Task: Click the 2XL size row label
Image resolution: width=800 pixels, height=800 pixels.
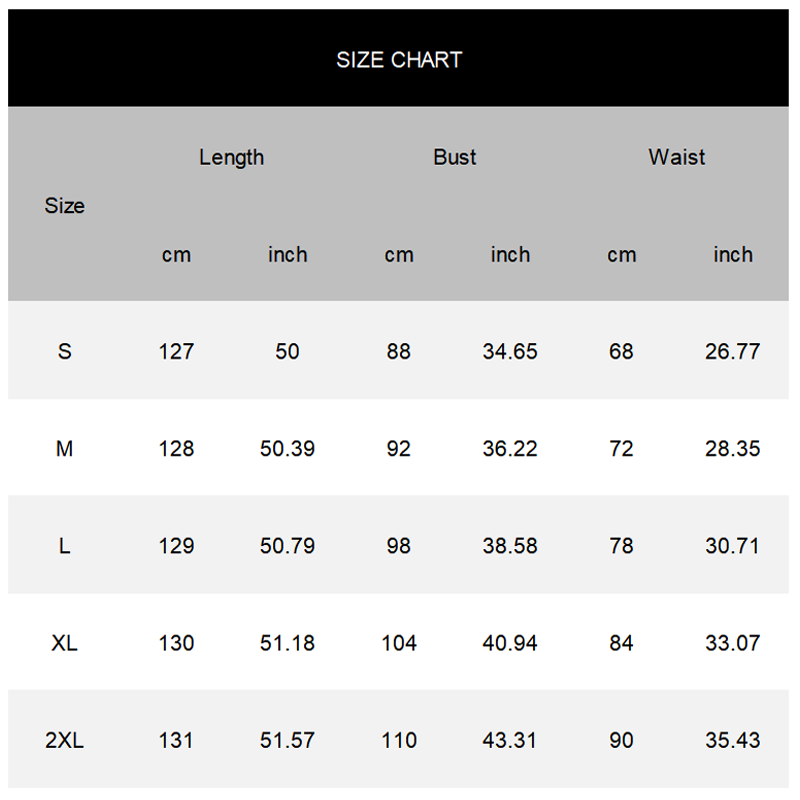Action: 64,740
